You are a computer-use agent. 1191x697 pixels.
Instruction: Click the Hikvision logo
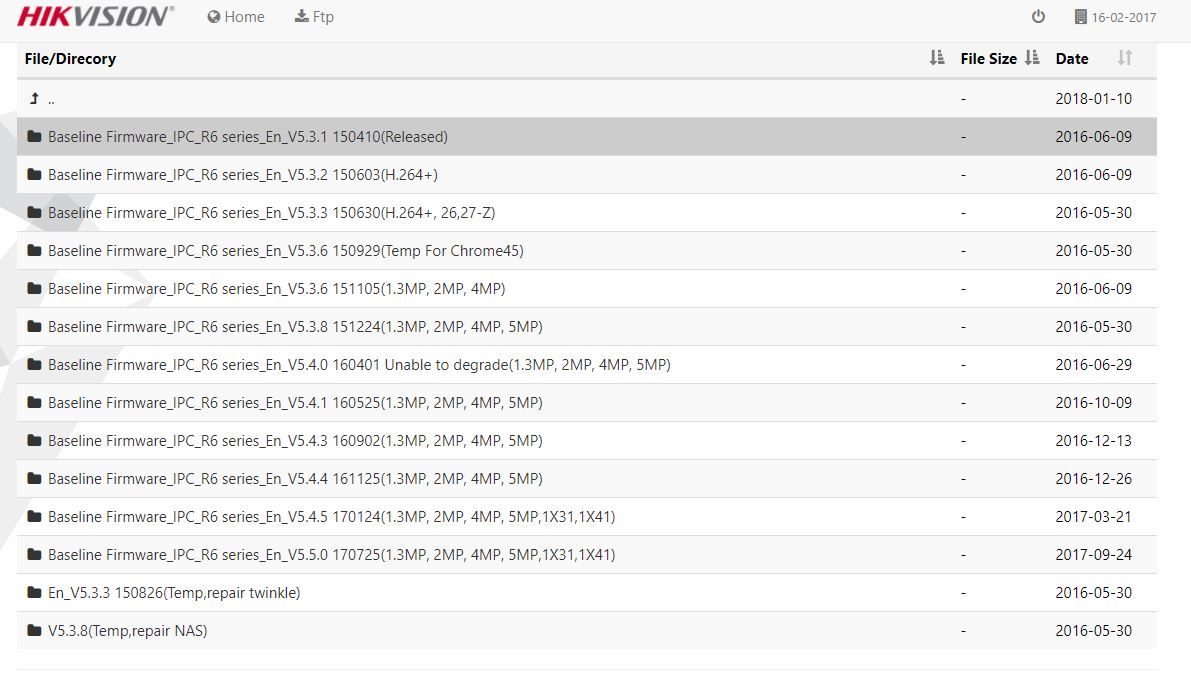click(x=95, y=17)
